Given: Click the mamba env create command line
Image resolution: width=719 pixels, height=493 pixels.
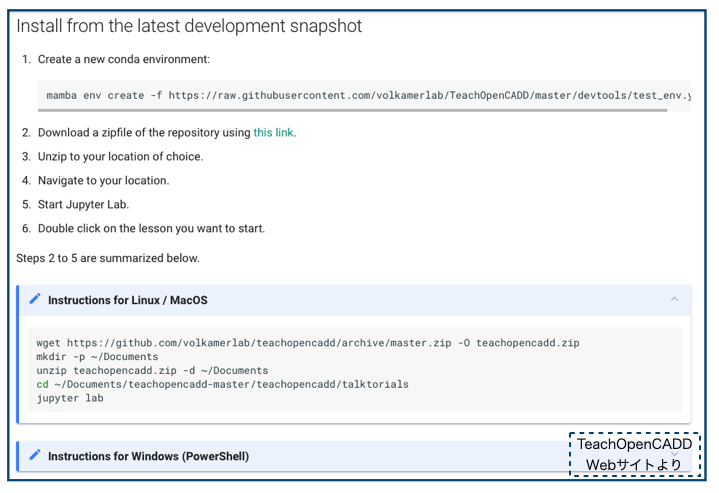Looking at the screenshot, I should click(368, 95).
